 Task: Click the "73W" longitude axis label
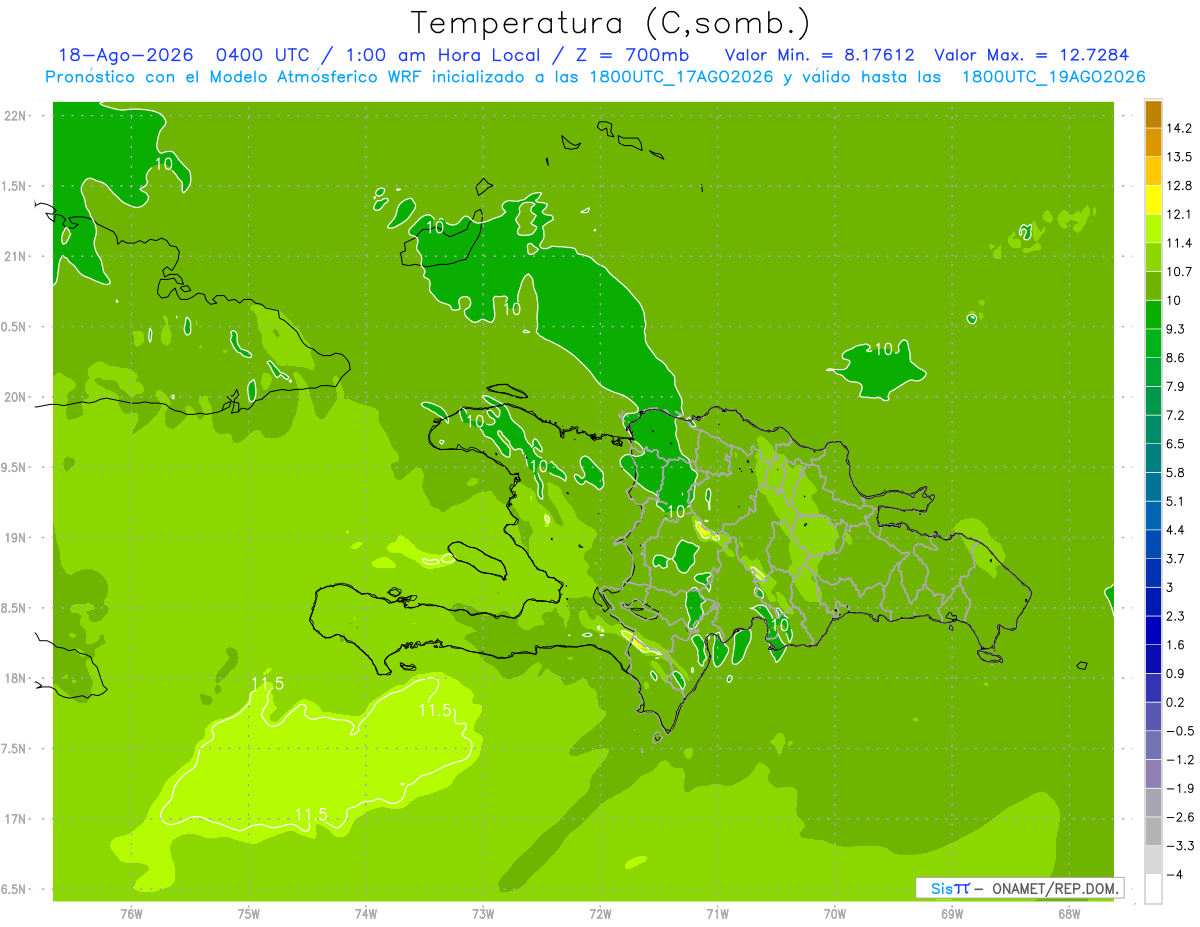point(483,913)
